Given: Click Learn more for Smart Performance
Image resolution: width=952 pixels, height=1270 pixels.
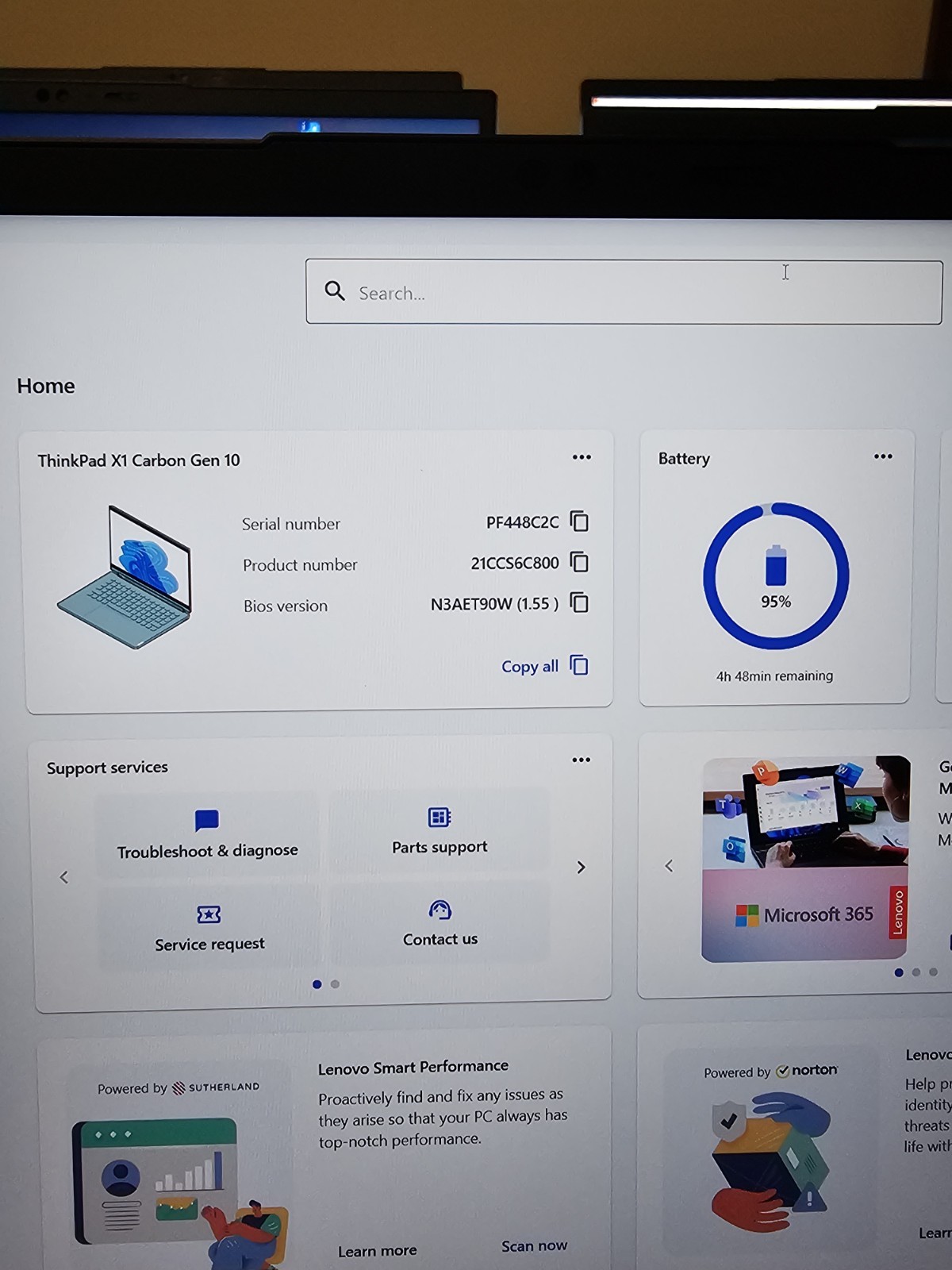Looking at the screenshot, I should 378,1251.
